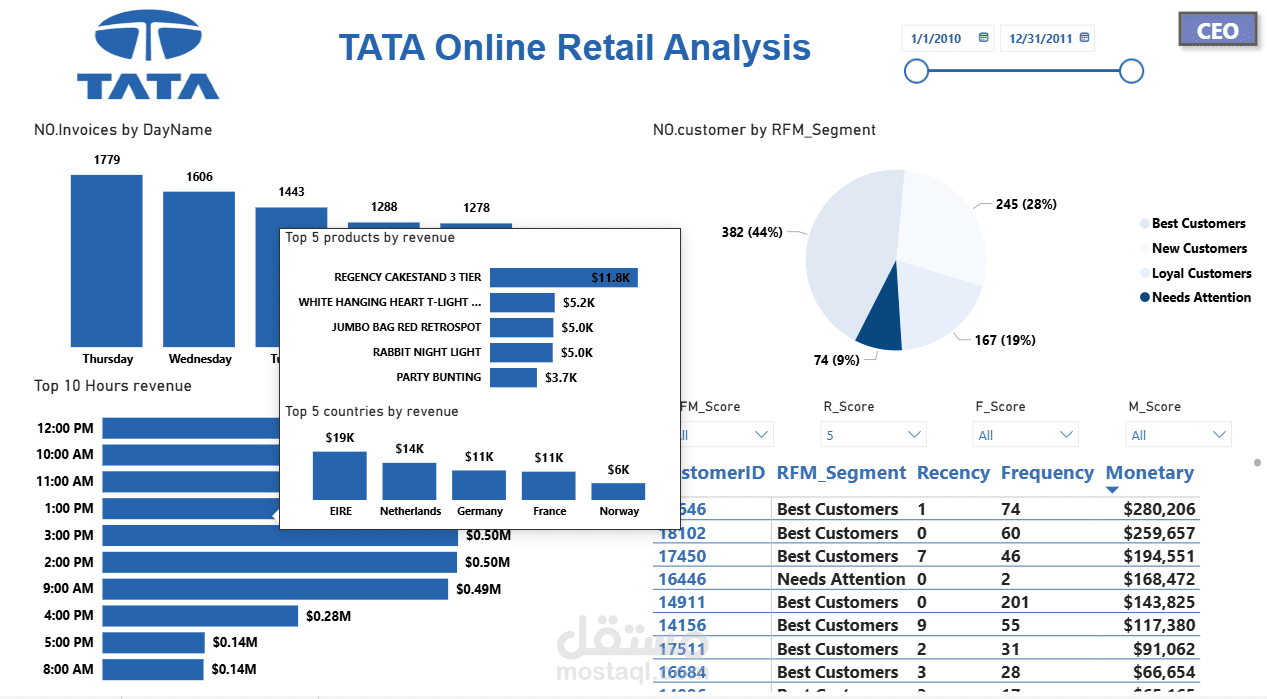Click the CEO button
1267x699 pixels.
point(1217,30)
